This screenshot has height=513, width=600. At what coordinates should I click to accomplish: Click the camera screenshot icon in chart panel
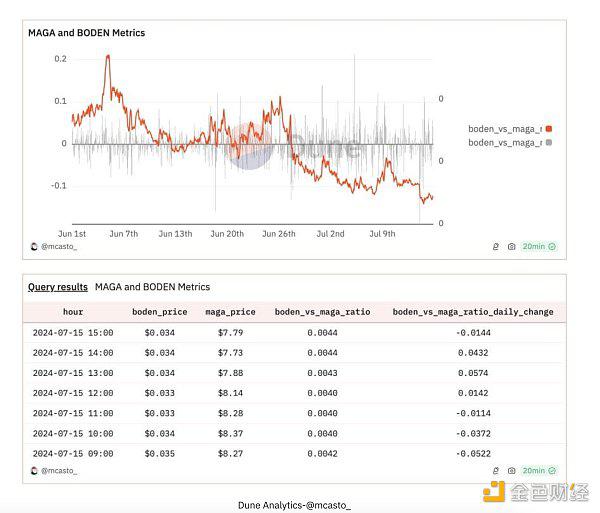(512, 247)
